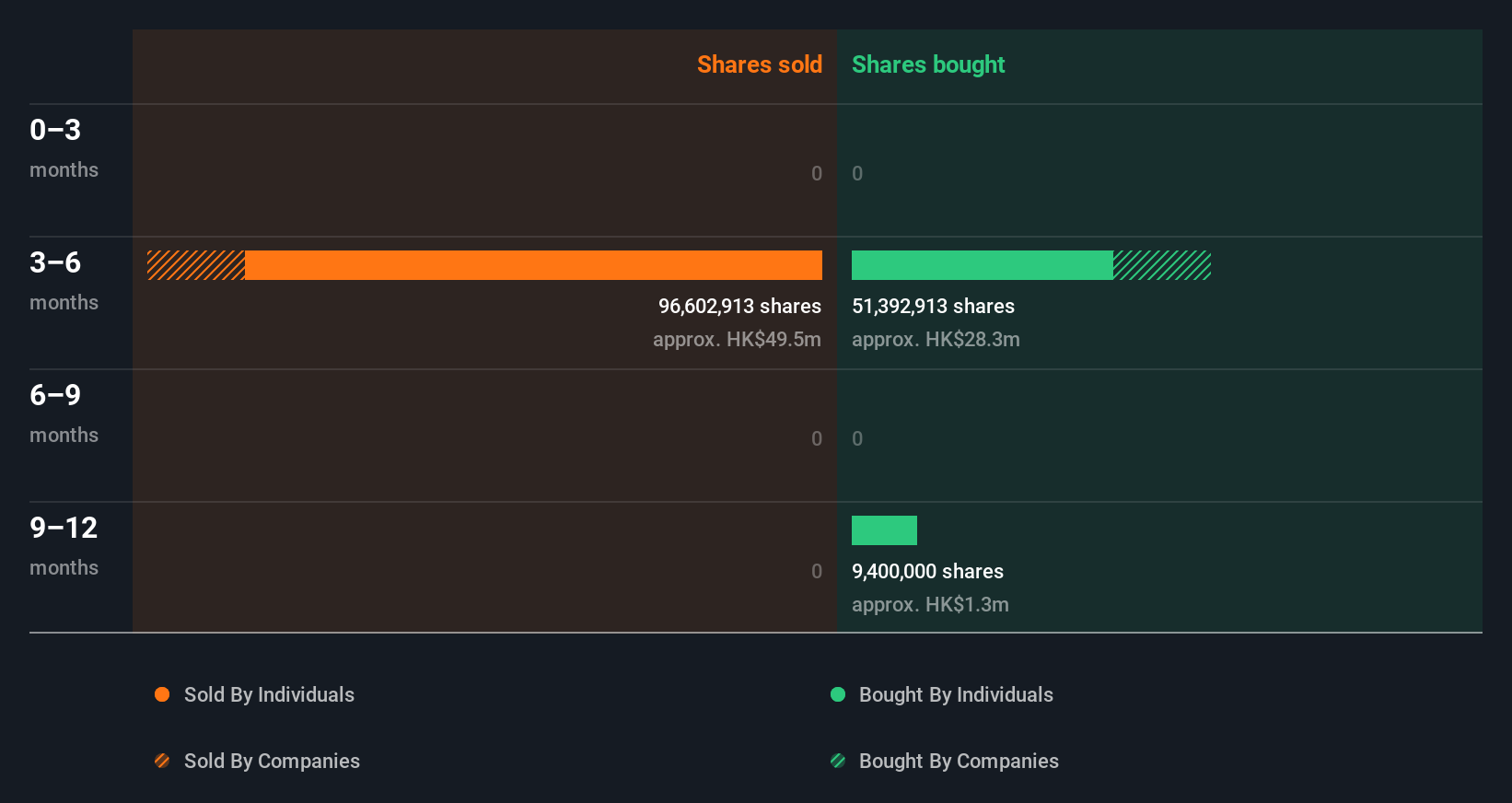The image size is (1512, 803).
Task: Select the Bought By Individuals legend label
Action: [956, 694]
